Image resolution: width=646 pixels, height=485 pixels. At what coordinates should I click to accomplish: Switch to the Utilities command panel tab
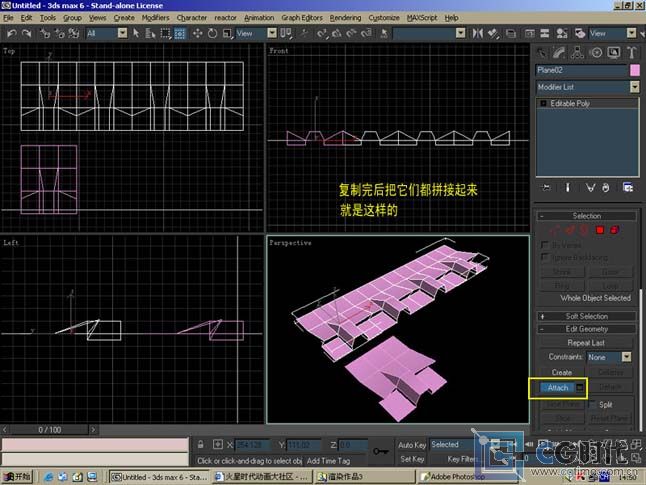point(632,53)
